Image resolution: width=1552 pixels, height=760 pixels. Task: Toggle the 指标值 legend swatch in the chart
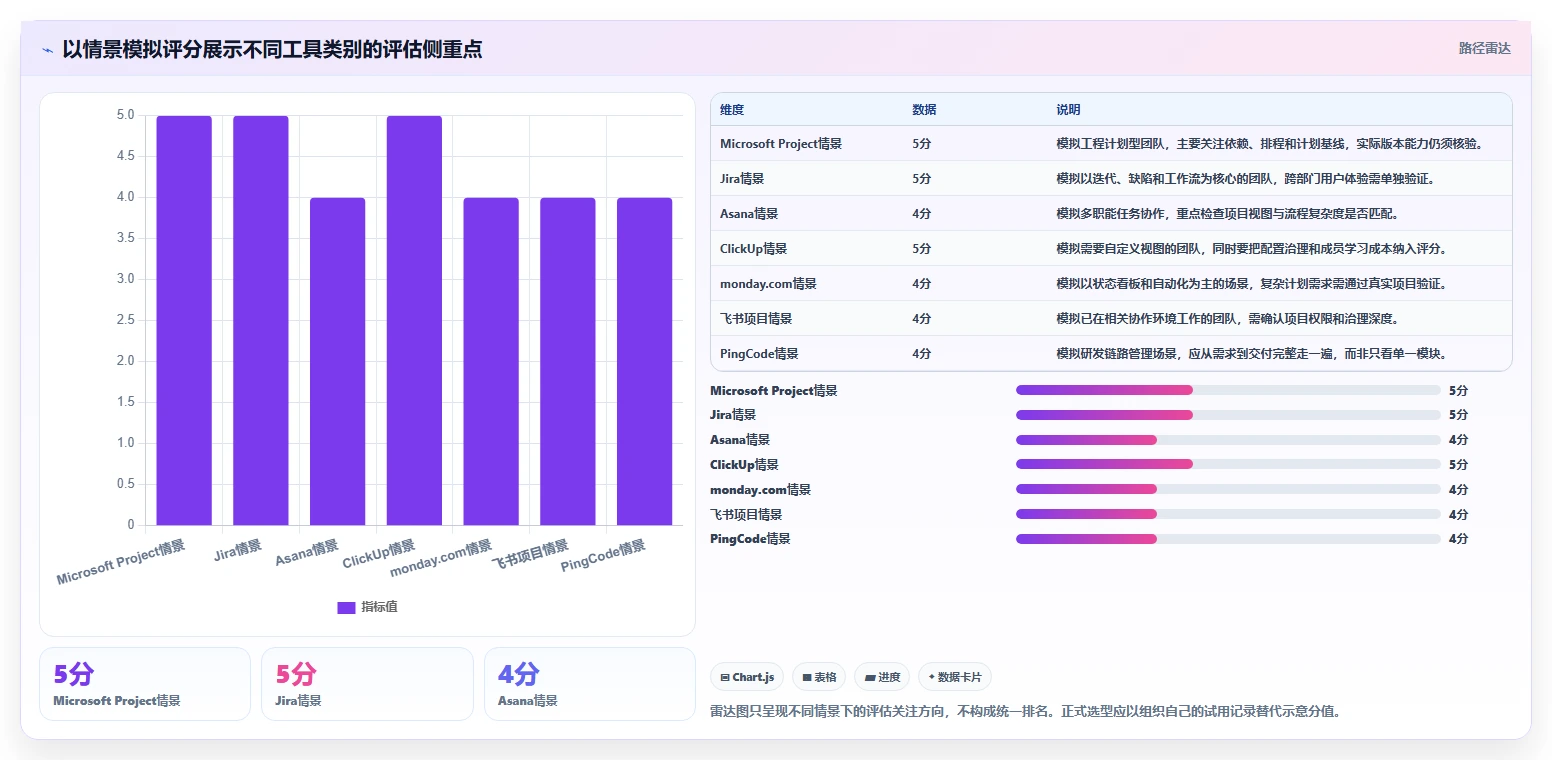(x=346, y=607)
